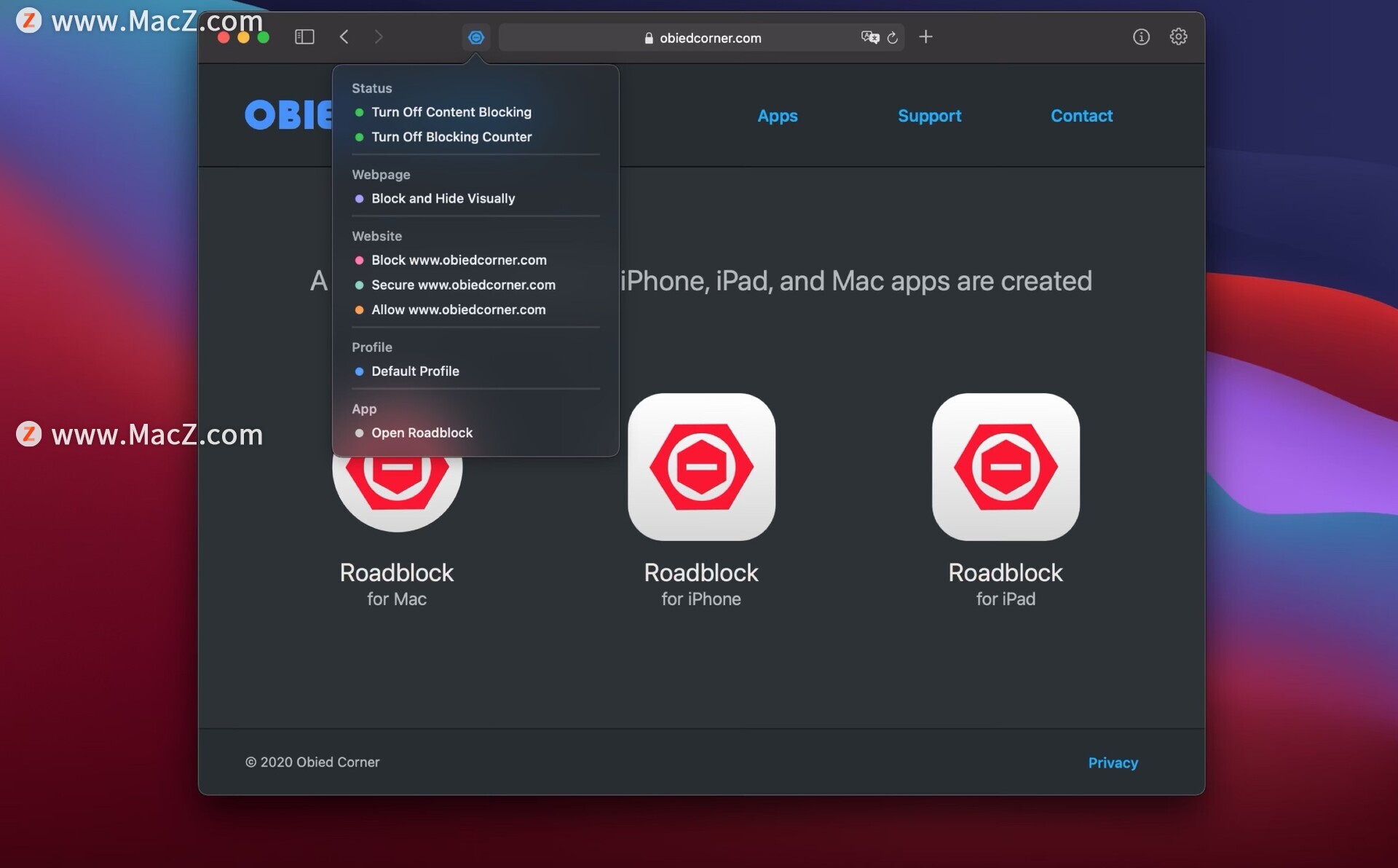Choose Secure www.obiedcorner.com
The width and height of the screenshot is (1398, 868).
(463, 285)
